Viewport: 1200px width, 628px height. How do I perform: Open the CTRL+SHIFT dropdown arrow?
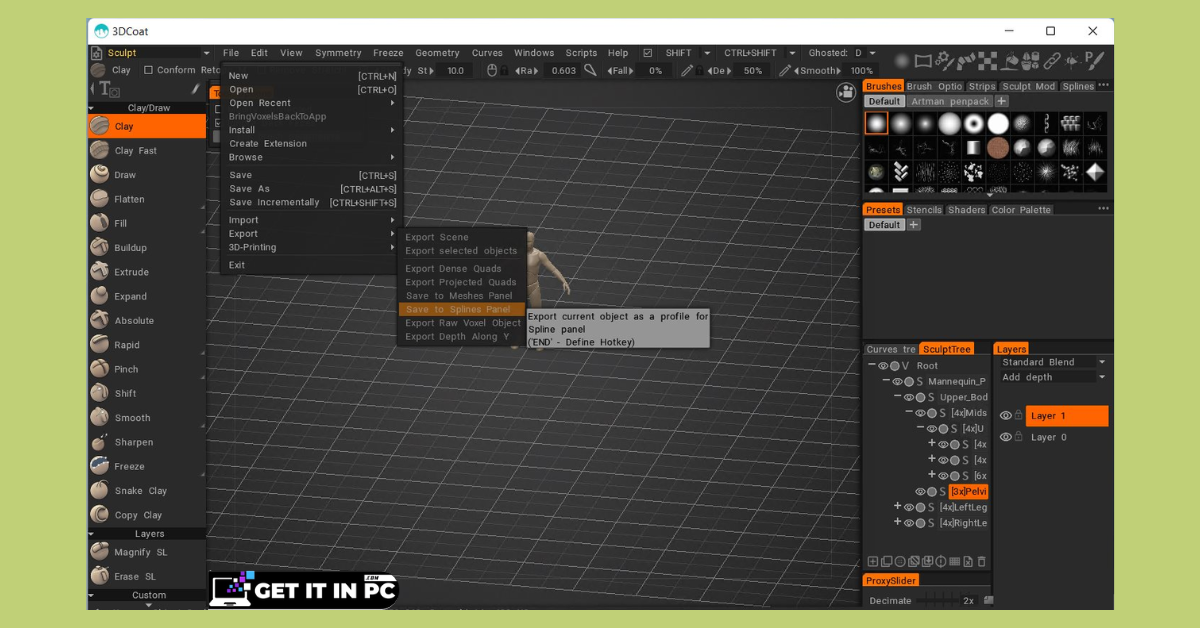point(792,53)
